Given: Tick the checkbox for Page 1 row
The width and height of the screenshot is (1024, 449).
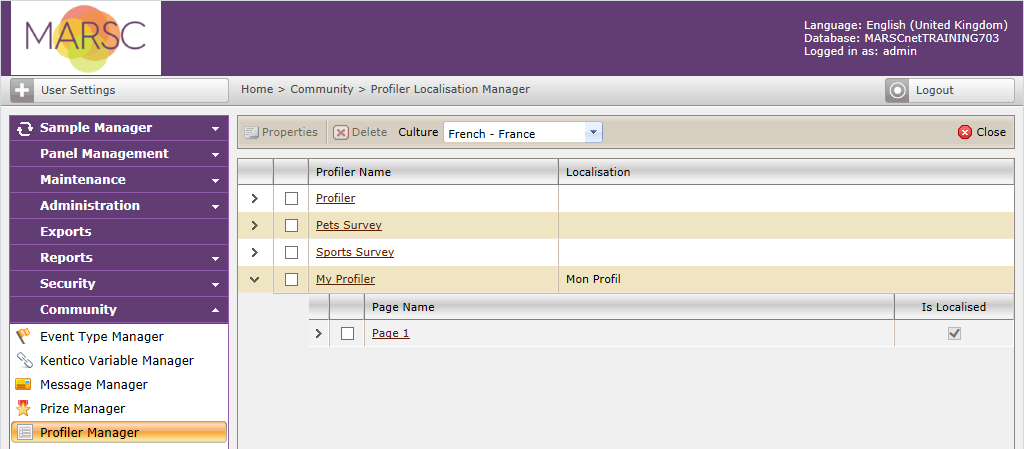Looking at the screenshot, I should click(x=347, y=333).
